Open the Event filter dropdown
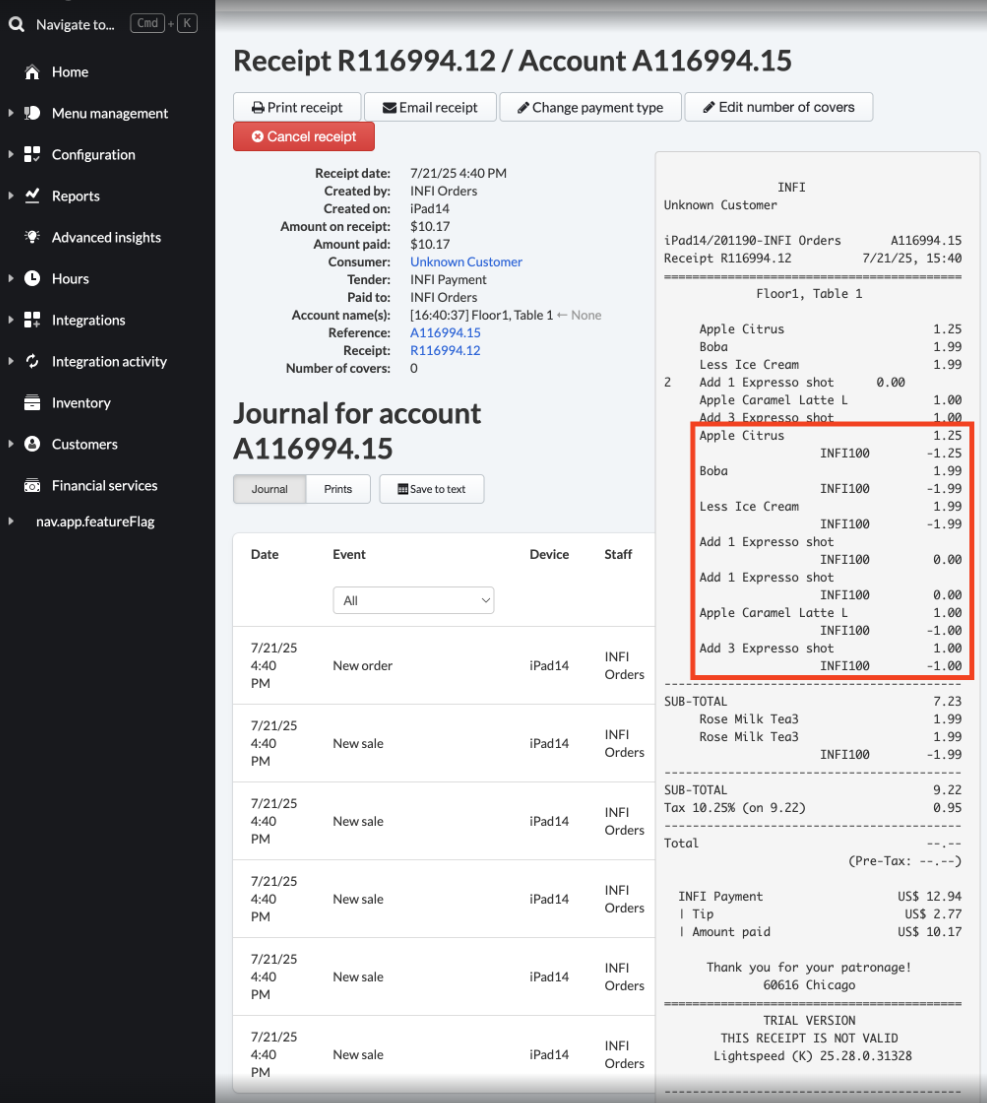987x1103 pixels. pyautogui.click(x=413, y=600)
